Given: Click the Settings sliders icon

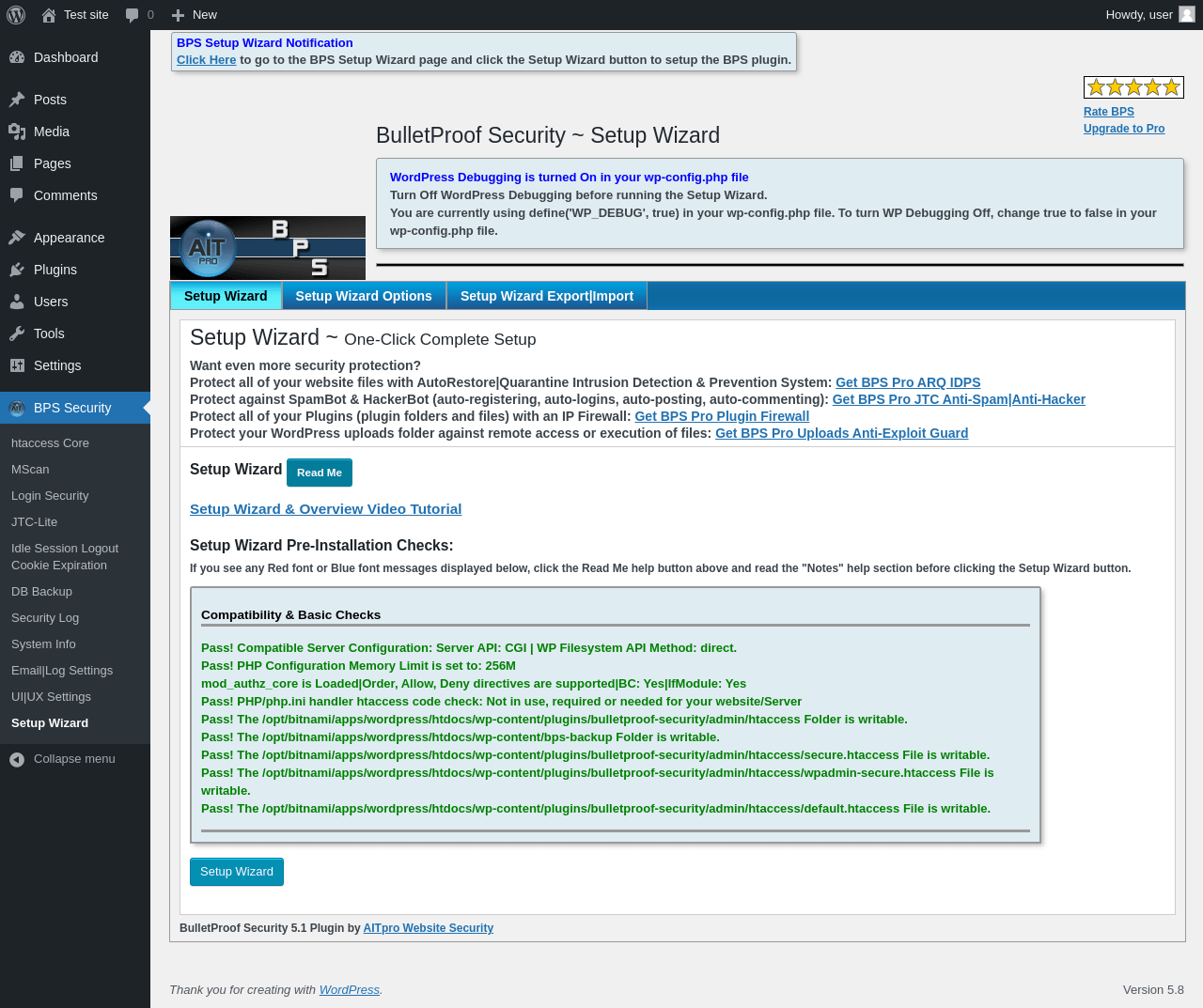Looking at the screenshot, I should point(17,365).
